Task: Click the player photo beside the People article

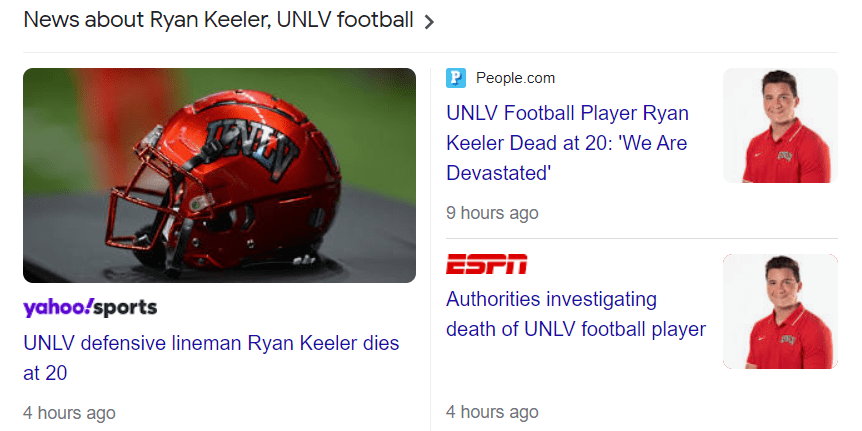Action: (x=780, y=125)
